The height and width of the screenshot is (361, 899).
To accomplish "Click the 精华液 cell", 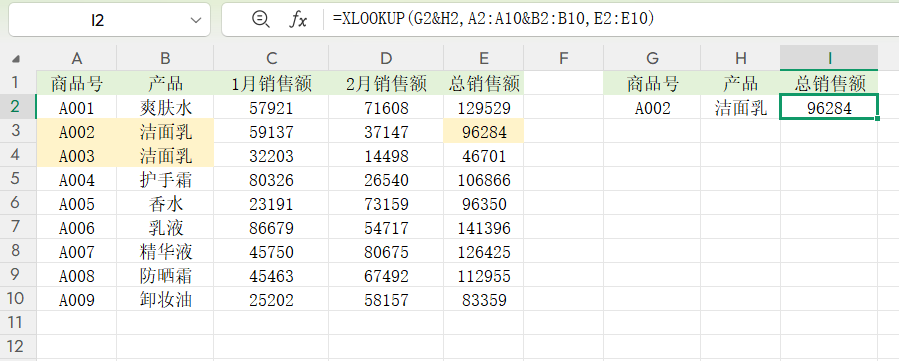I will coord(165,252).
